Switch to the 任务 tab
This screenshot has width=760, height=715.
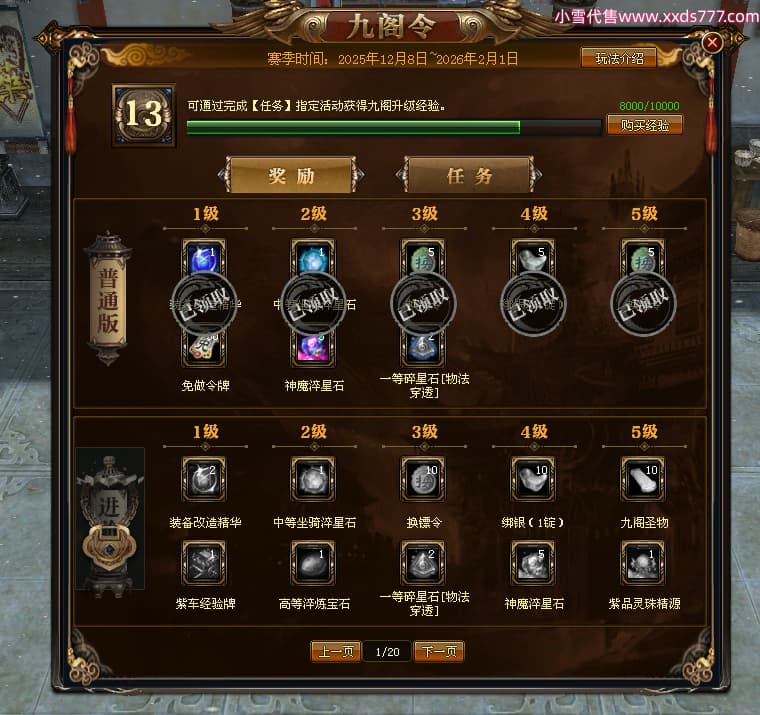click(x=469, y=175)
